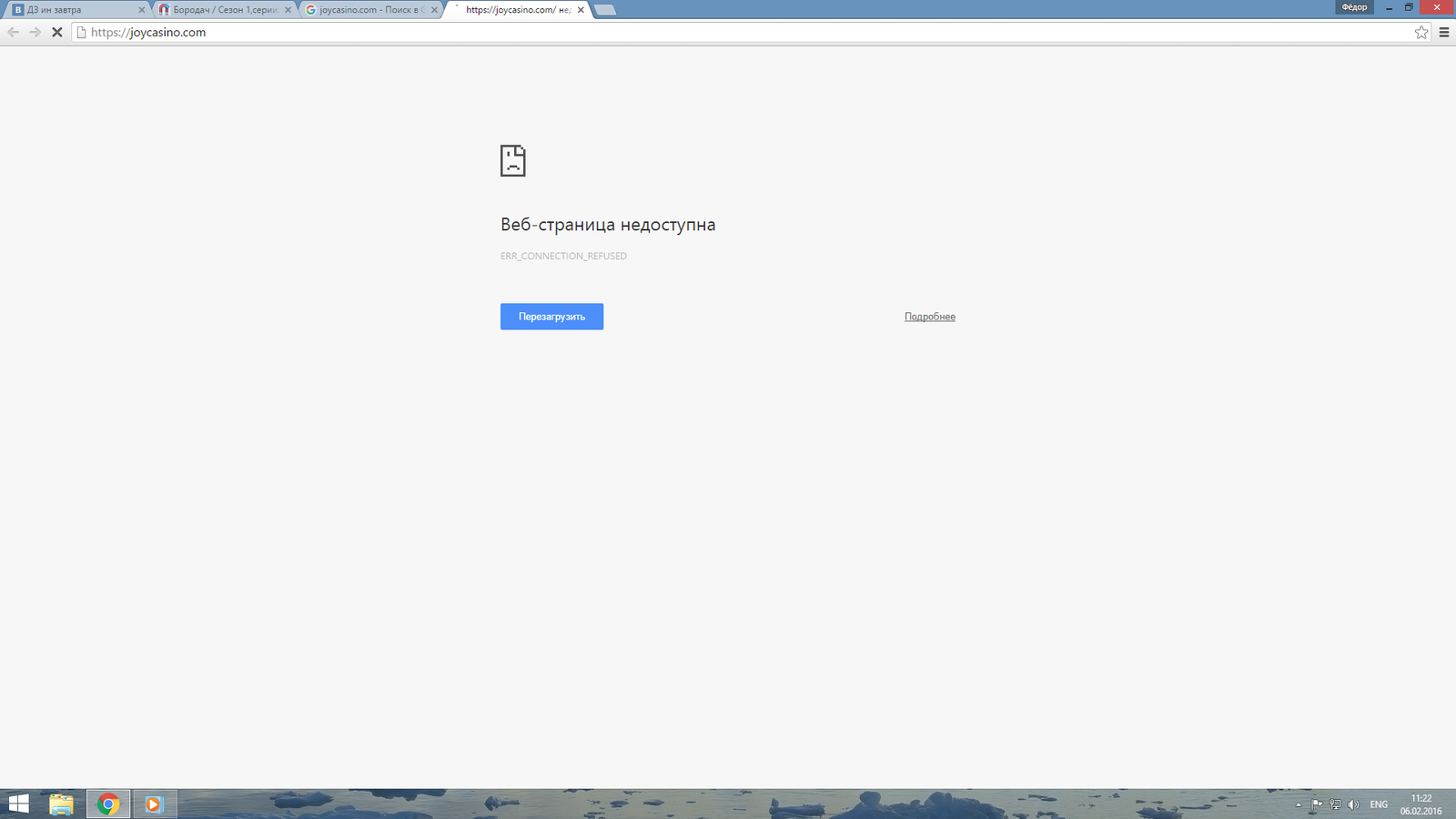Bookmark this page with the star icon
This screenshot has height=819, width=1456.
(x=1421, y=33)
